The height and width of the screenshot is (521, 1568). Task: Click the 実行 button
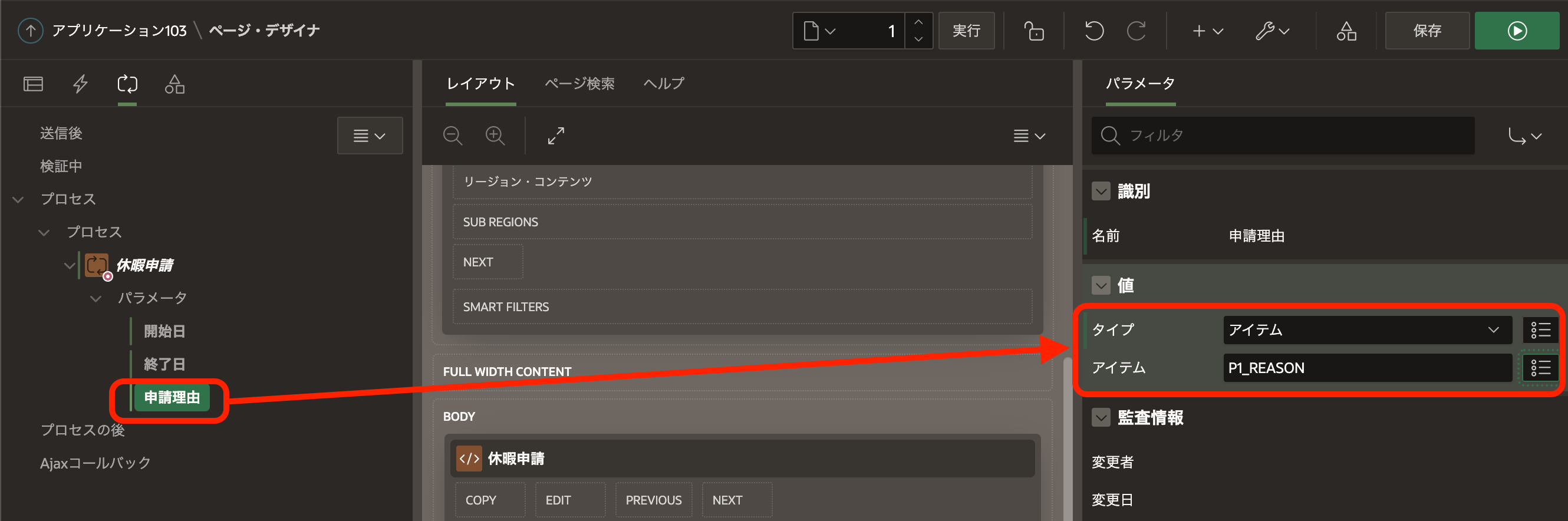coord(966,31)
